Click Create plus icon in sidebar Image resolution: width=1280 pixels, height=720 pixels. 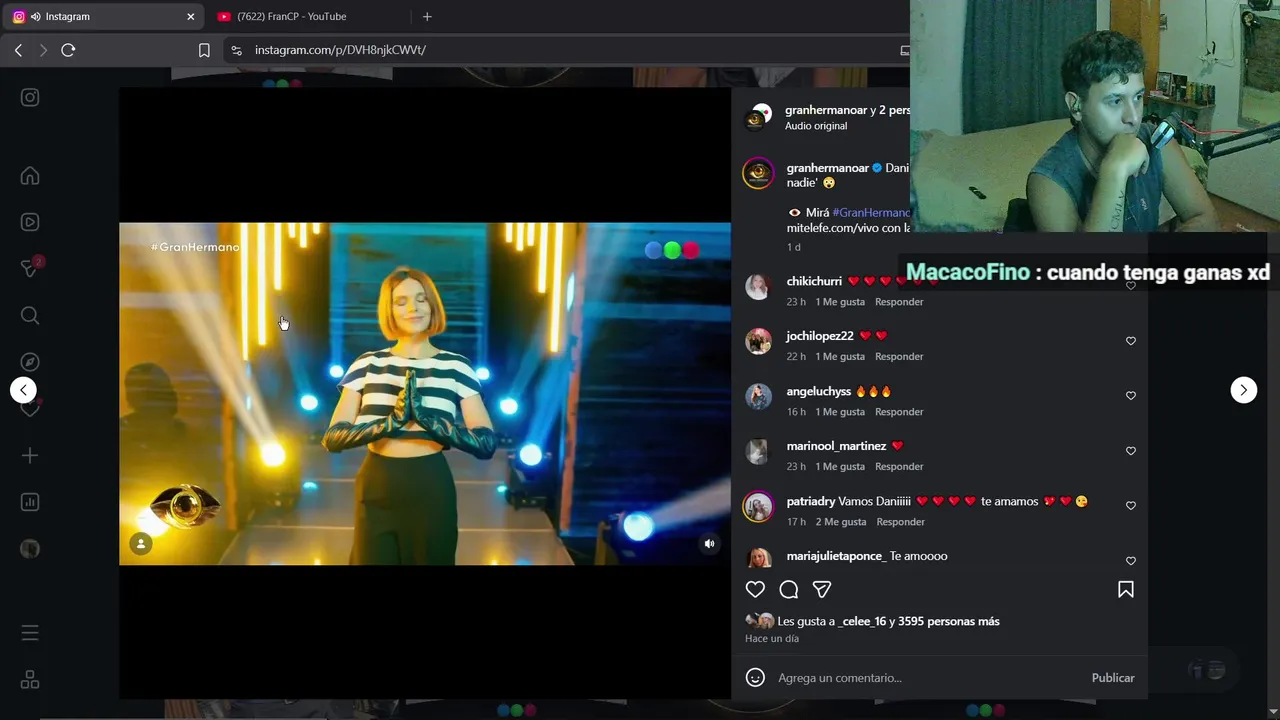(30, 455)
